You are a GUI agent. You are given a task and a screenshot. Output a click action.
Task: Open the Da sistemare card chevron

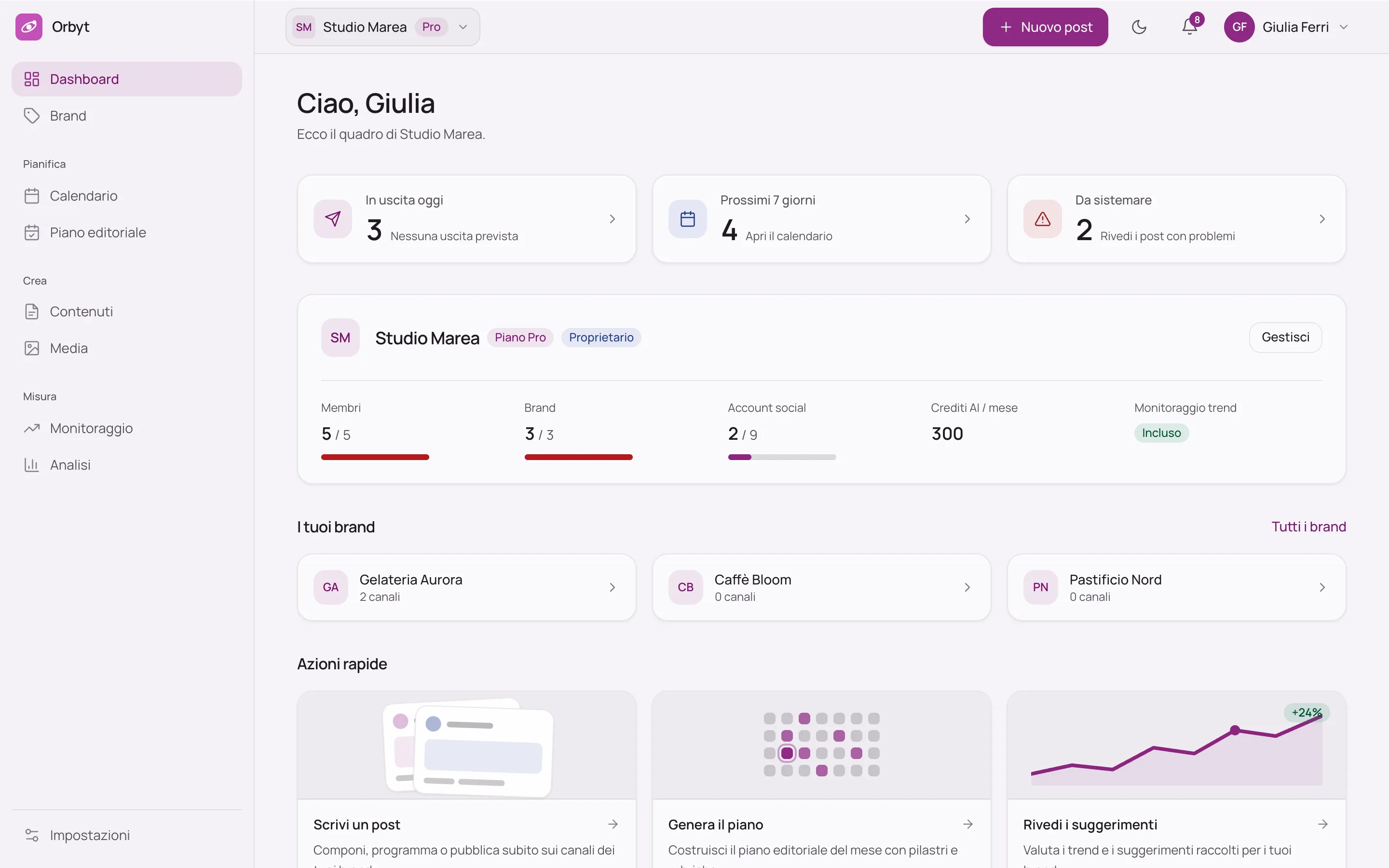(1322, 219)
